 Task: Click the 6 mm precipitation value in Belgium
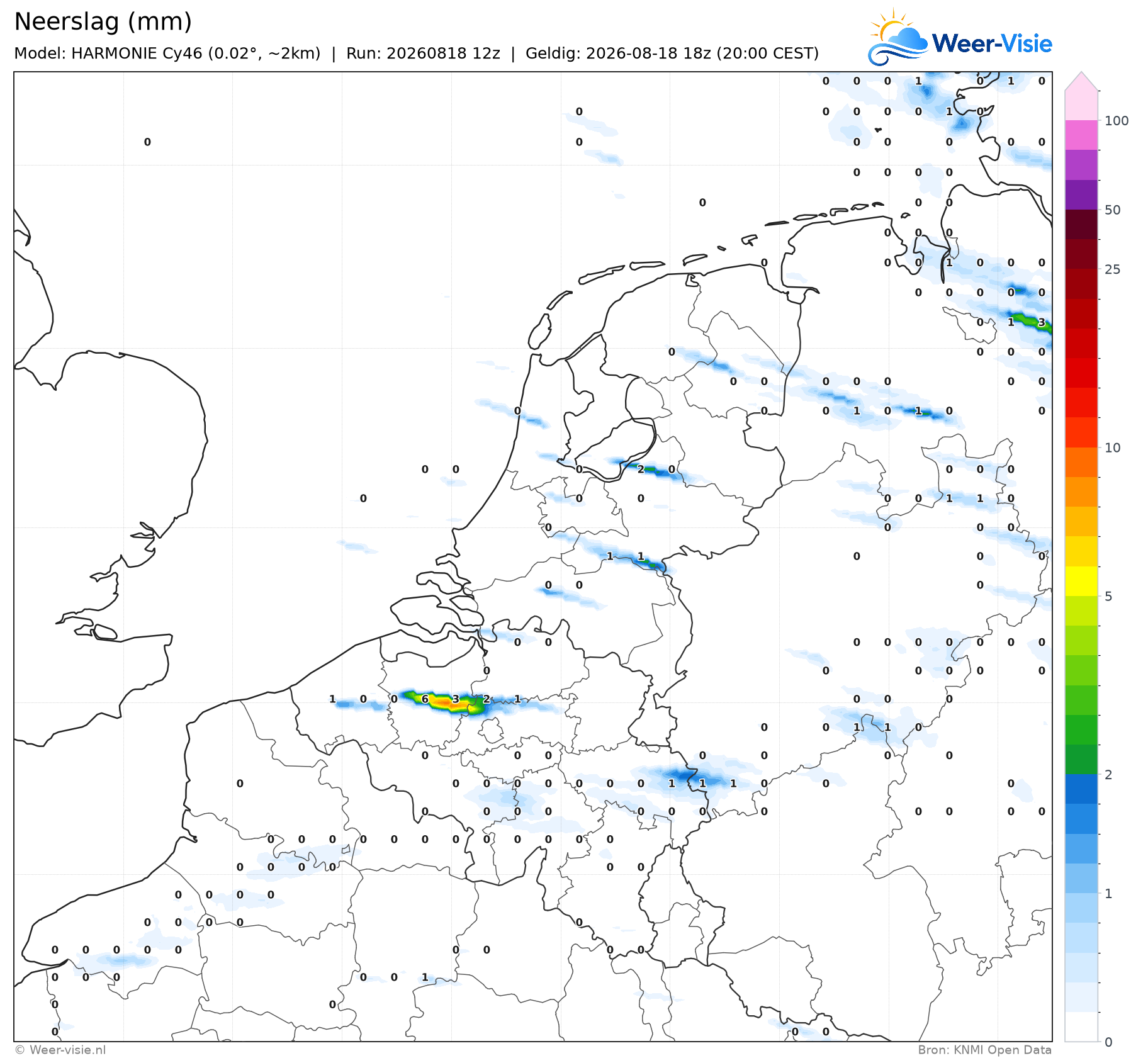click(425, 699)
